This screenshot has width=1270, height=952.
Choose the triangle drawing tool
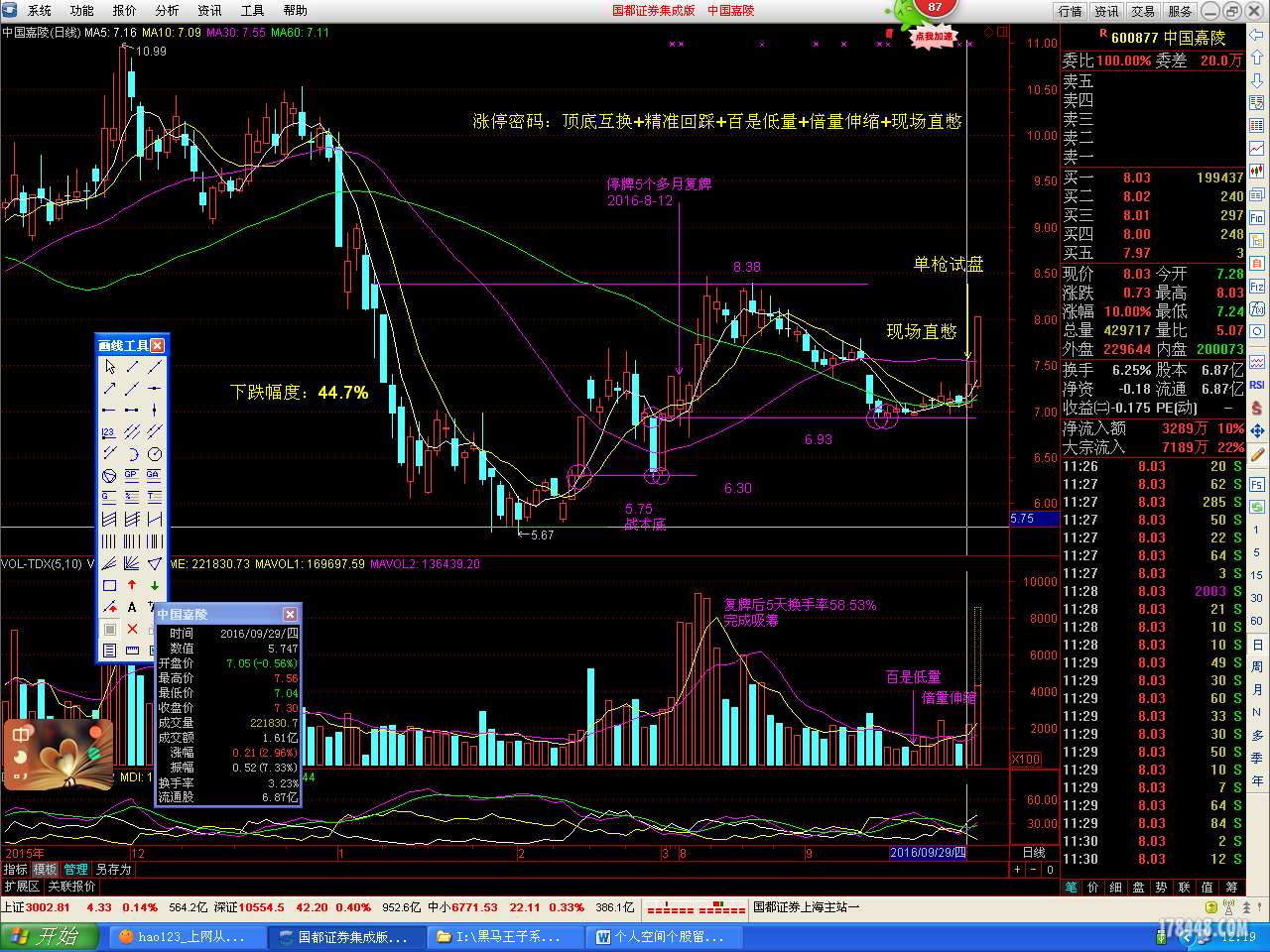(155, 563)
